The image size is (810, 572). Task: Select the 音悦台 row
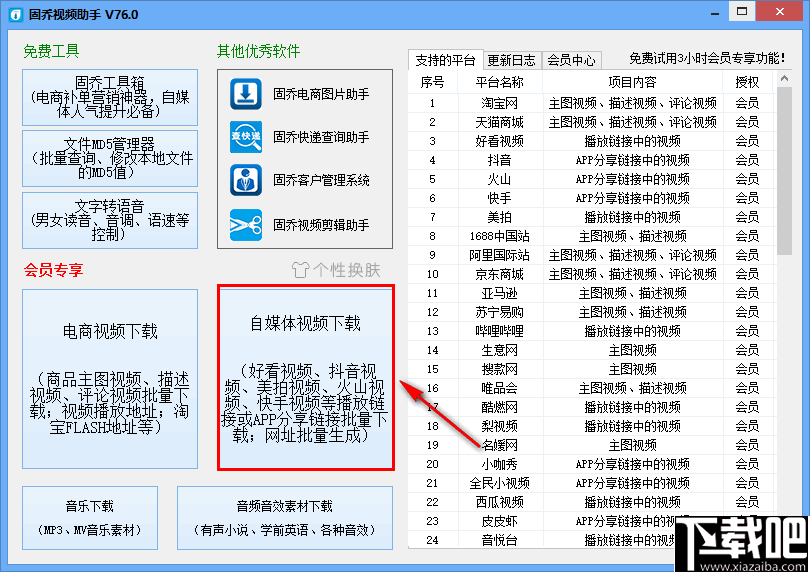click(x=592, y=540)
